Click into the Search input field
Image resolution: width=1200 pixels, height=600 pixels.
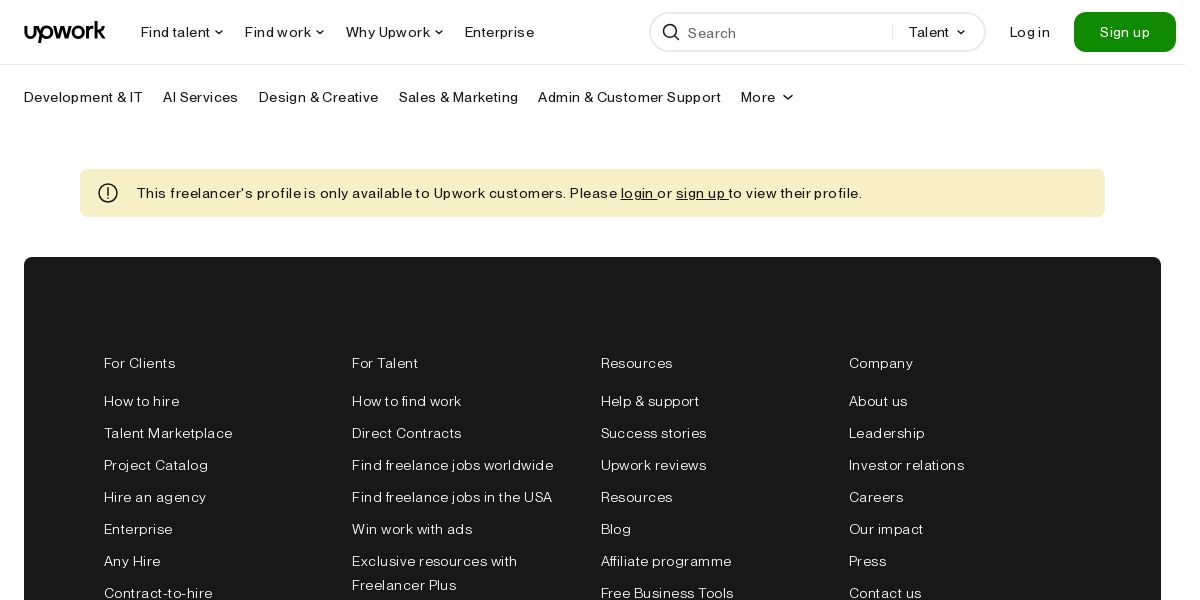(x=785, y=33)
